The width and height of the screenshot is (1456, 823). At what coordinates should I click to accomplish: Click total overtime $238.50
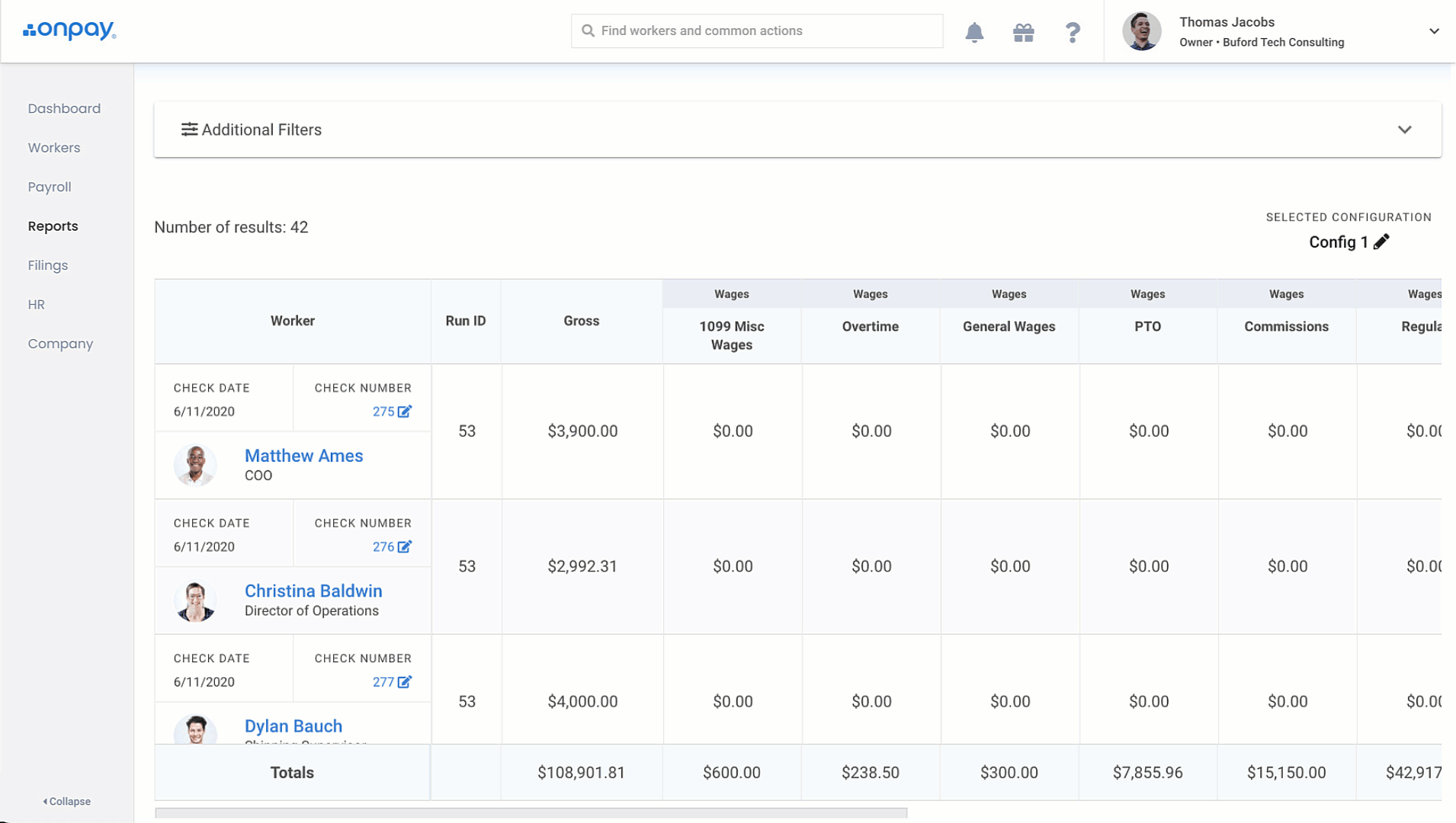[x=871, y=773]
